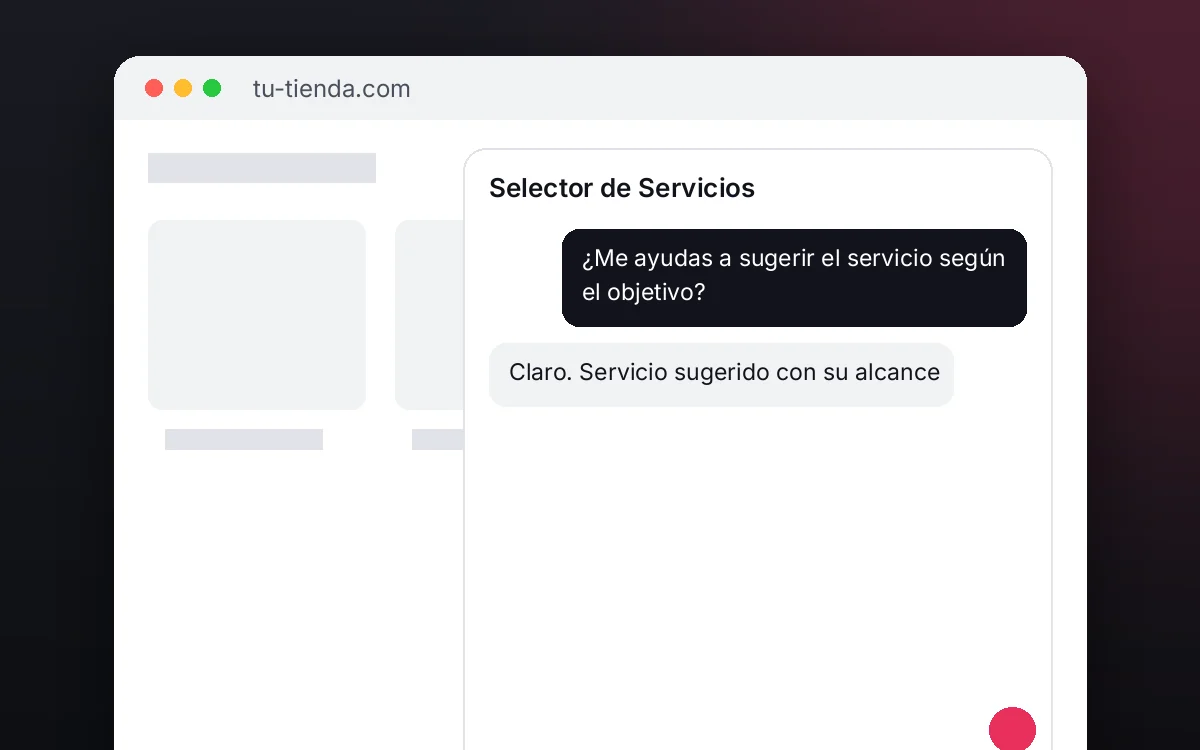Image resolution: width=1200 pixels, height=750 pixels.
Task: Click the 'Selector de Servicios' chat title
Action: coord(622,188)
